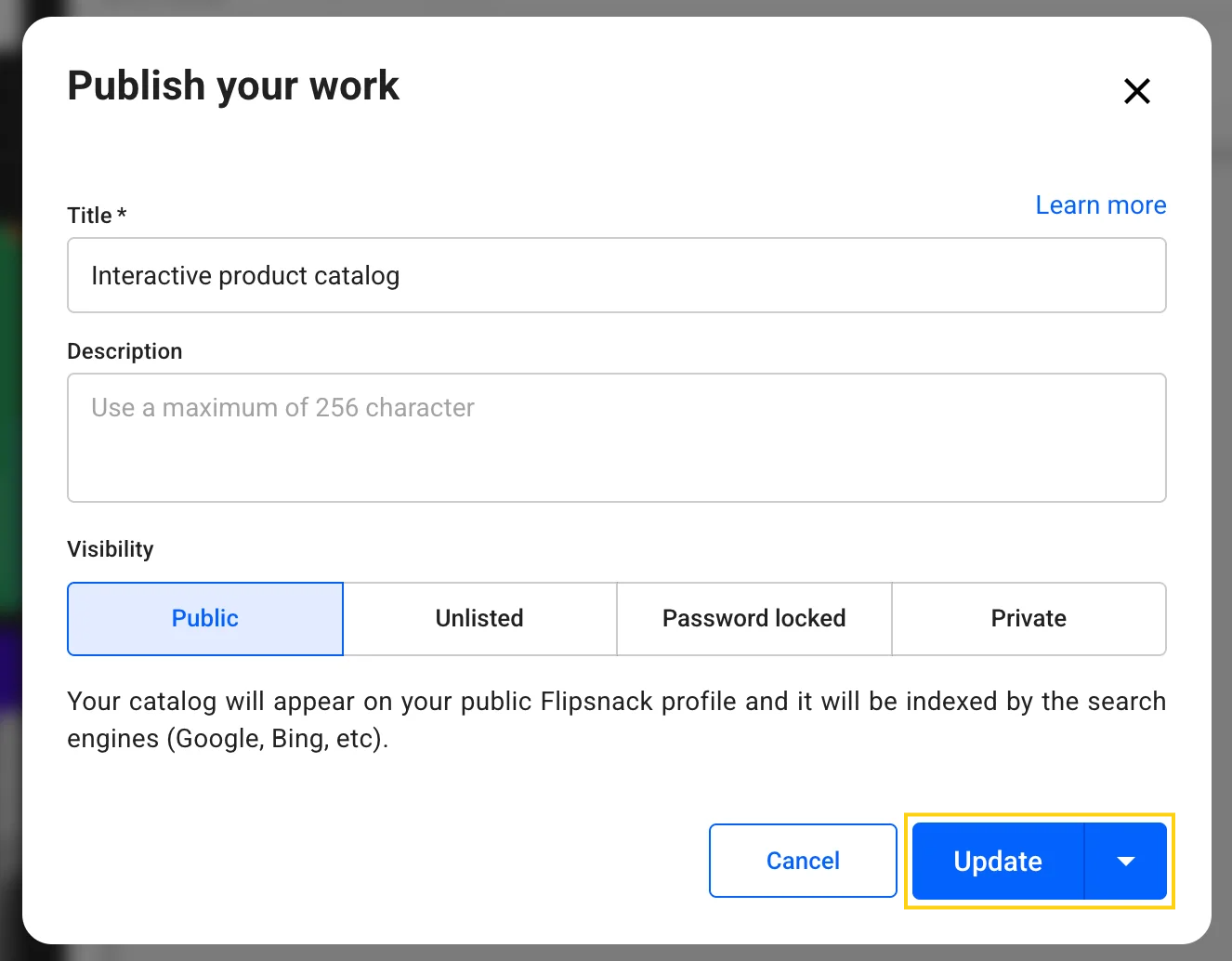
Task: Pick Unlisted from the visibility bar
Action: (478, 618)
